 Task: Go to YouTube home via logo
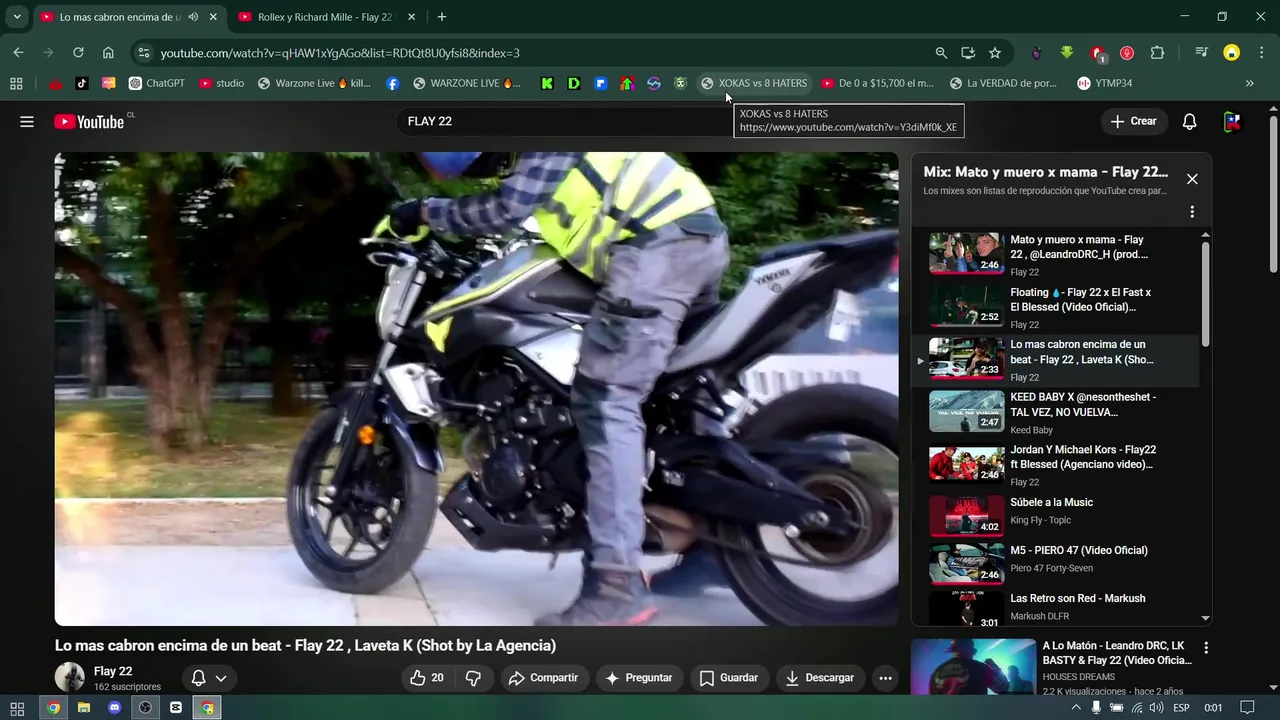pyautogui.click(x=89, y=121)
